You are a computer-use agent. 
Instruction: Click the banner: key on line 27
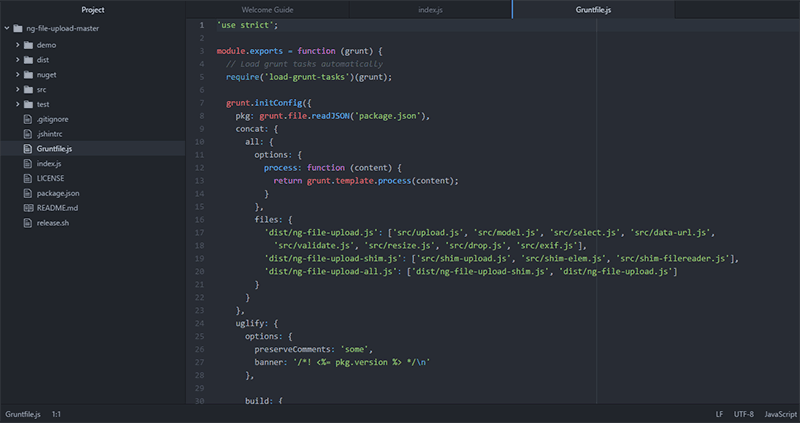[x=269, y=362]
